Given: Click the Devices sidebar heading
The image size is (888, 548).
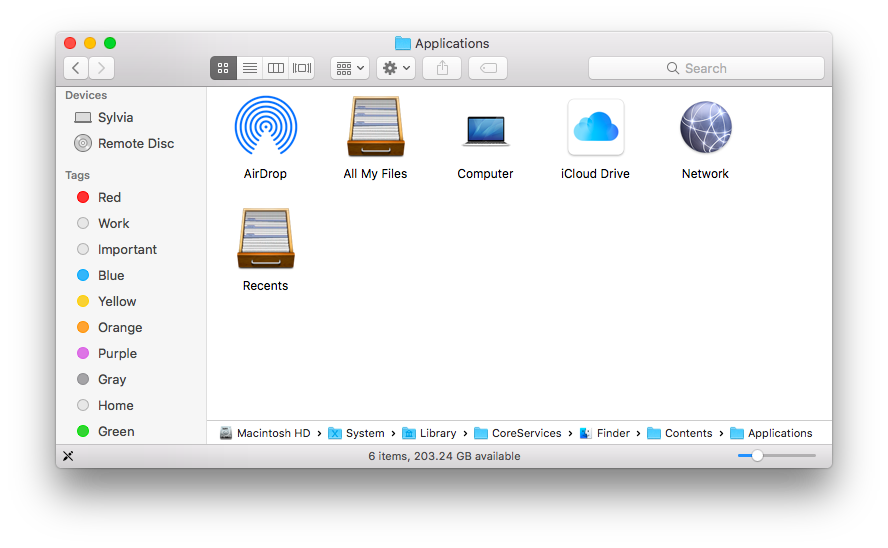Looking at the screenshot, I should [86, 95].
